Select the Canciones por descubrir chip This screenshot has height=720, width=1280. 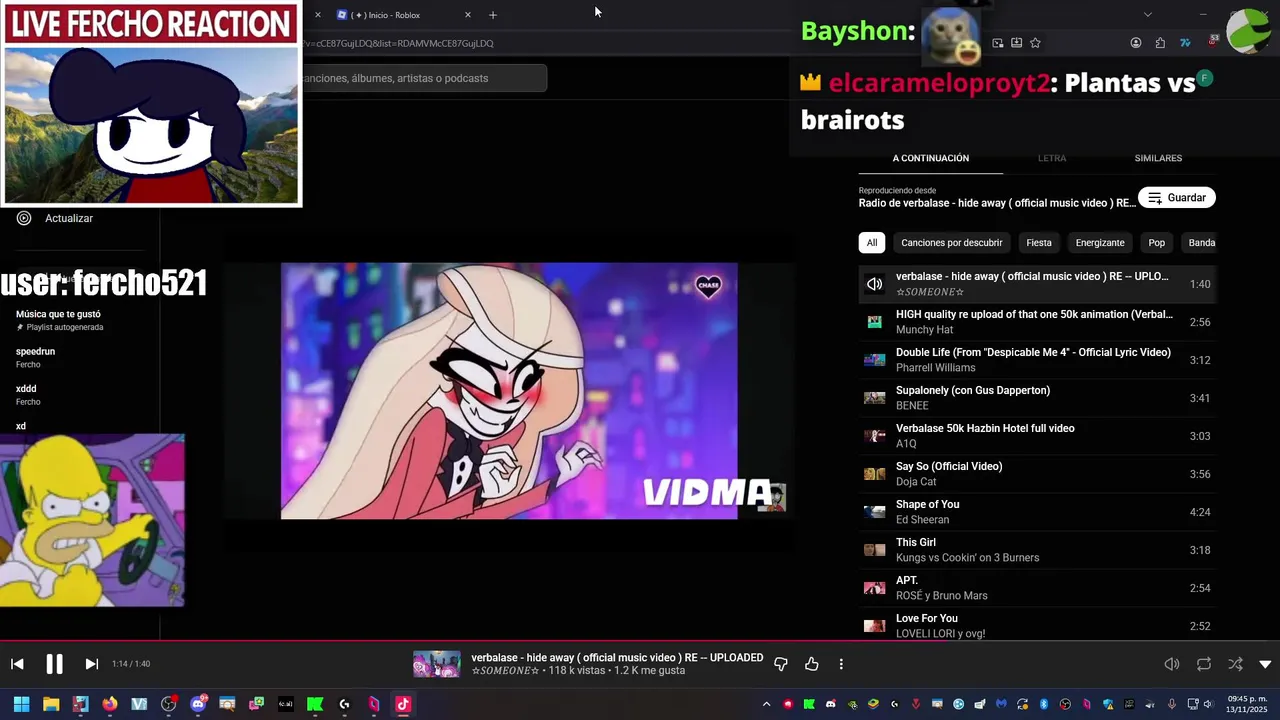pyautogui.click(x=951, y=243)
